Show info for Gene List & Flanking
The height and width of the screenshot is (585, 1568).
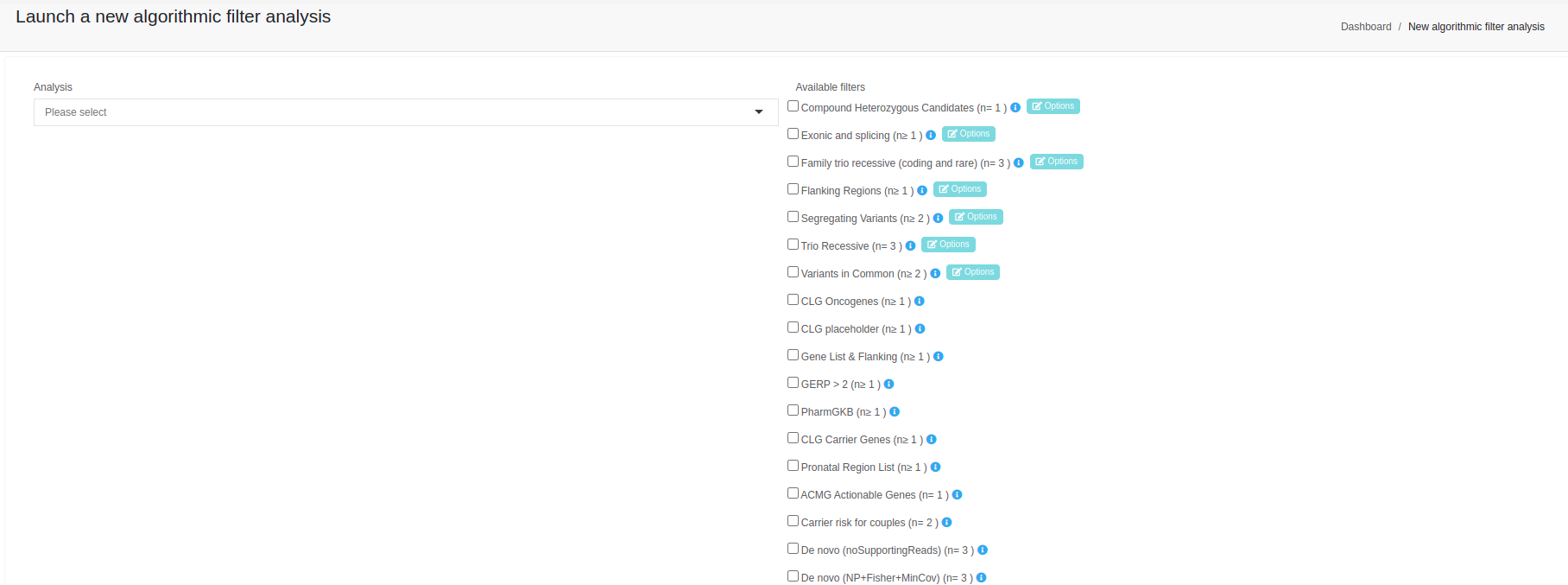pyautogui.click(x=939, y=357)
